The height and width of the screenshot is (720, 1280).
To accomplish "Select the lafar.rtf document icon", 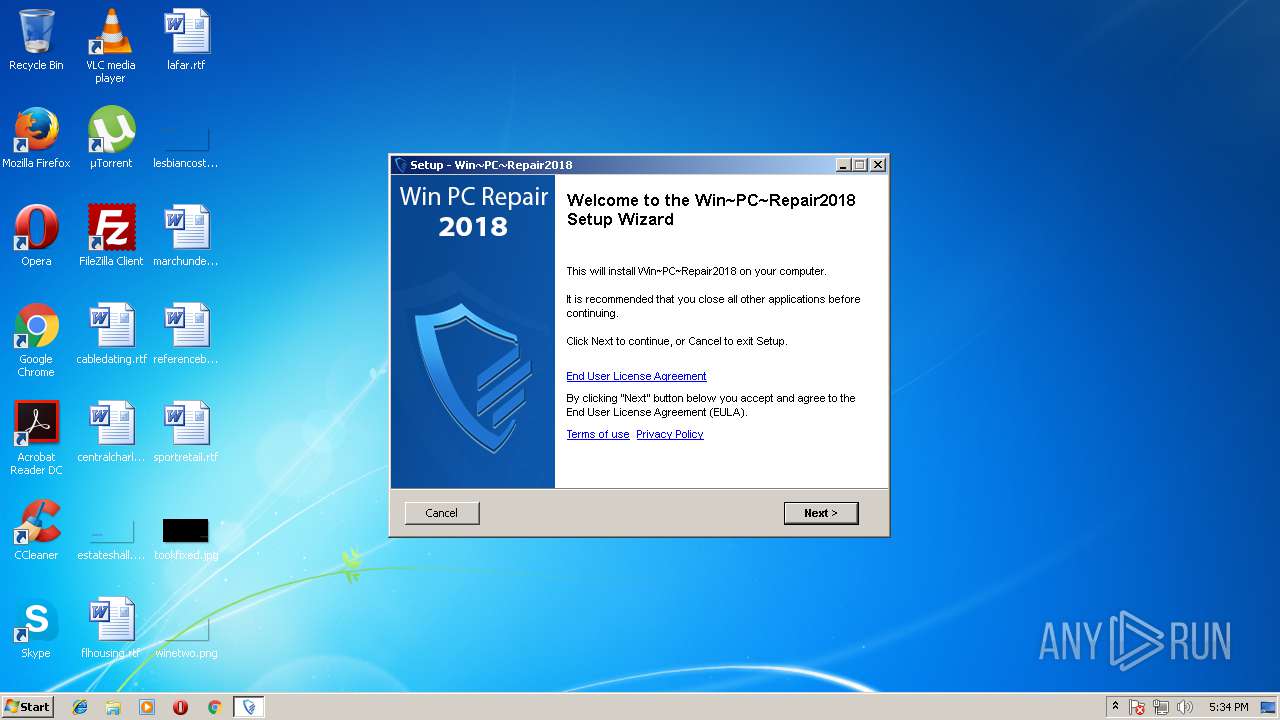I will (x=186, y=40).
